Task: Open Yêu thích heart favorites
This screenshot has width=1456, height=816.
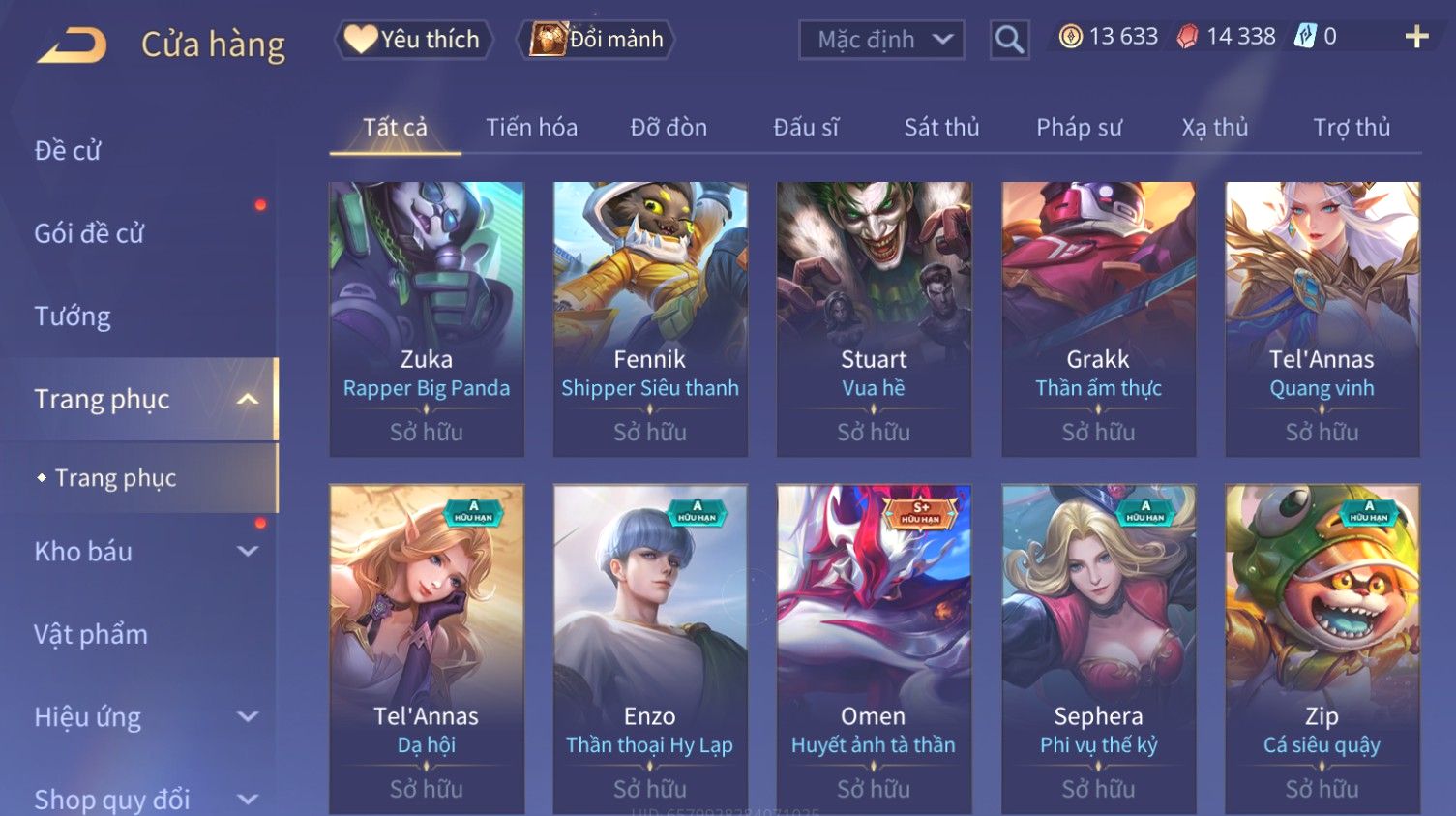Action: (414, 40)
